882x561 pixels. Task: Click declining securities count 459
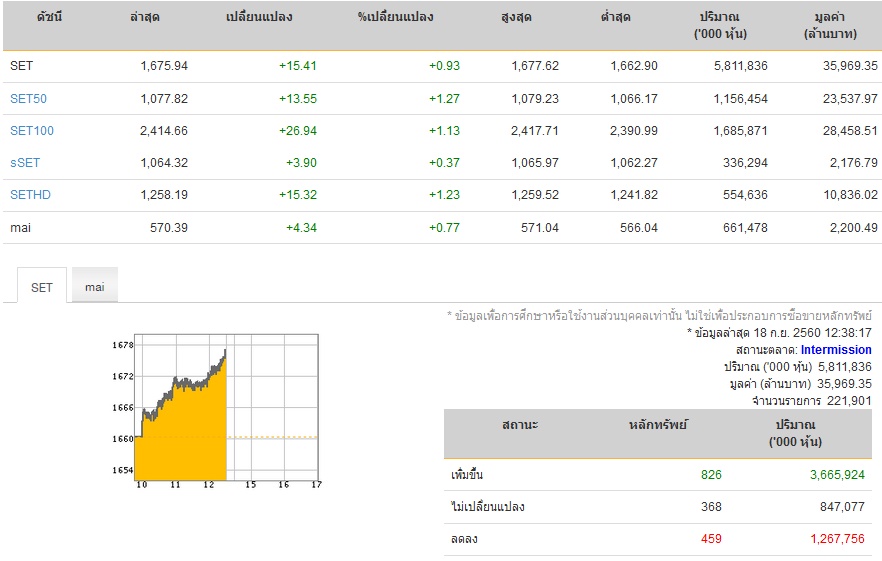pyautogui.click(x=711, y=538)
